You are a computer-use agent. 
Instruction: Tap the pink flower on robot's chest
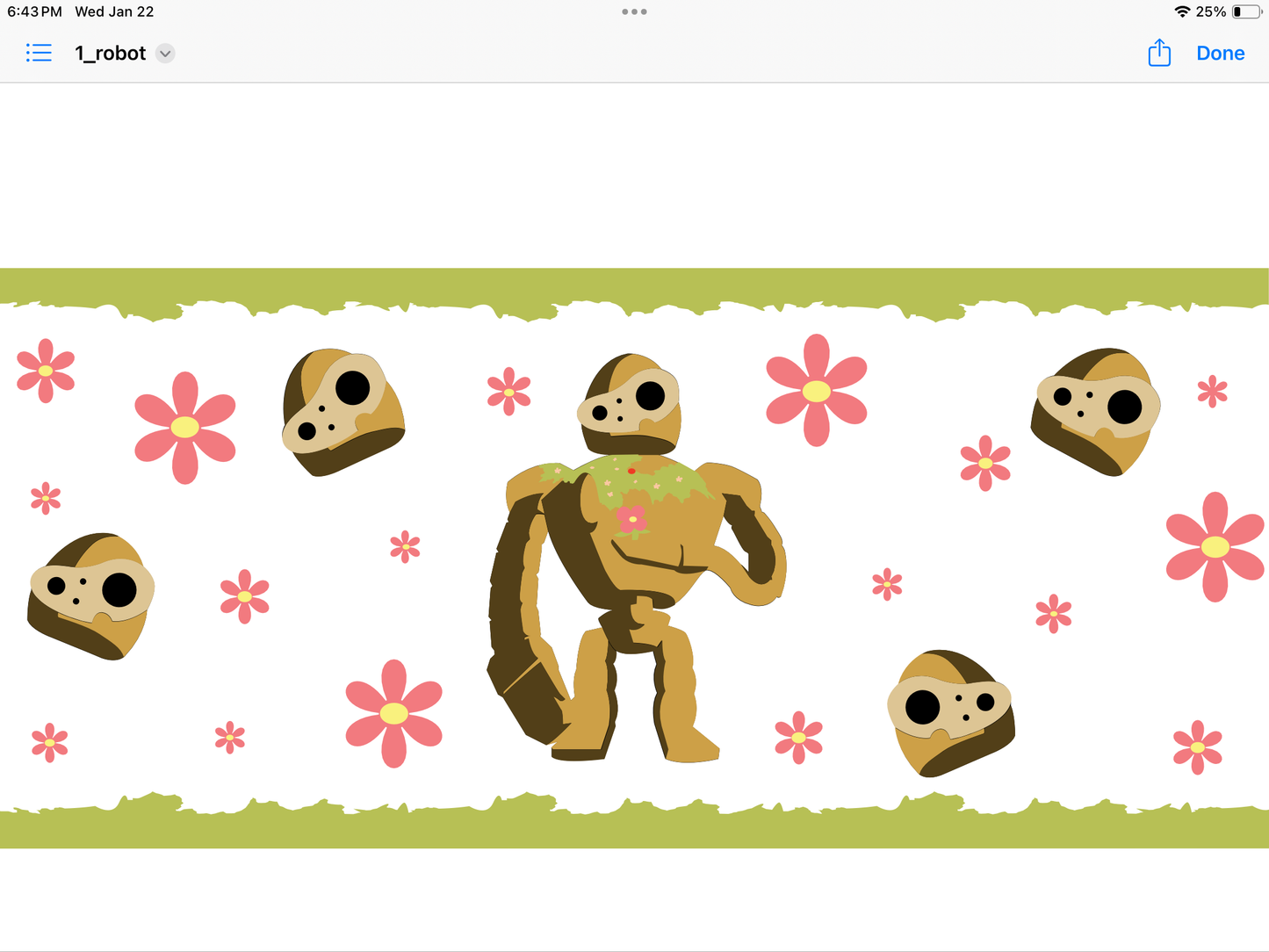coord(632,519)
